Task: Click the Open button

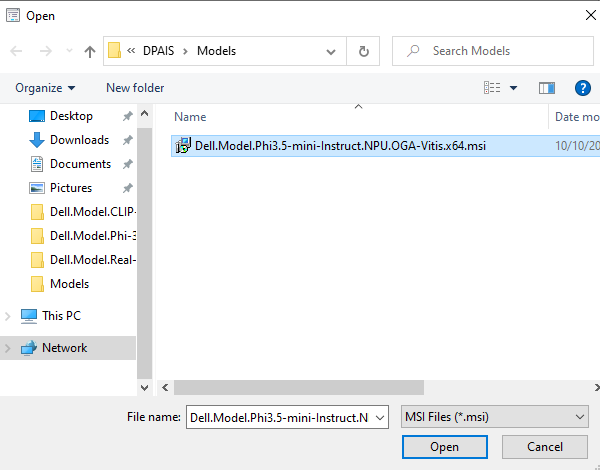Action: 445,447
